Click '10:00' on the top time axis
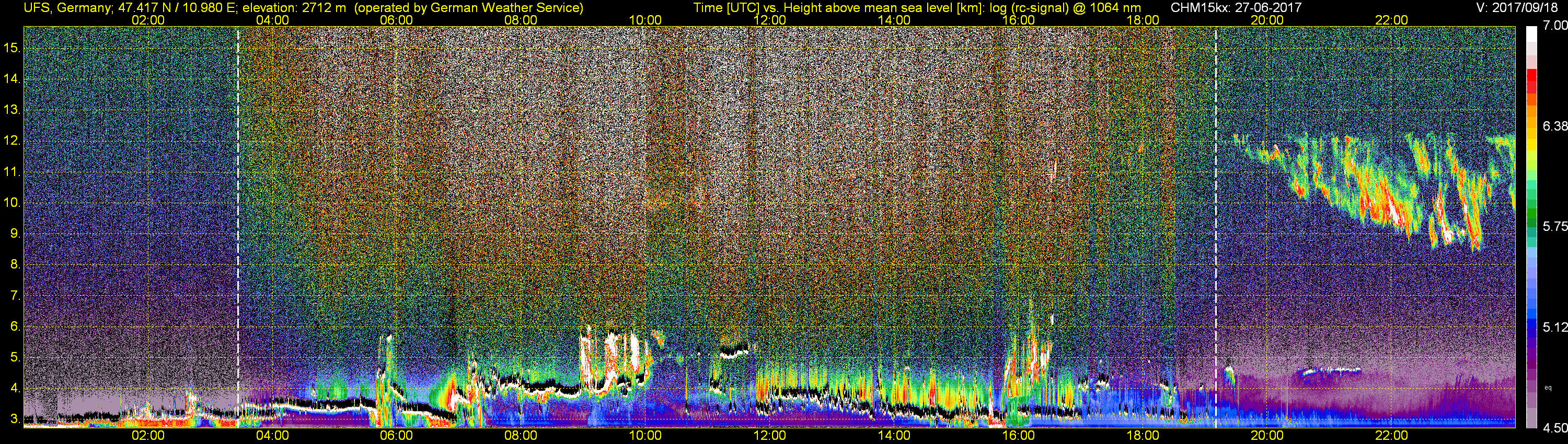The image size is (1568, 444). [645, 20]
